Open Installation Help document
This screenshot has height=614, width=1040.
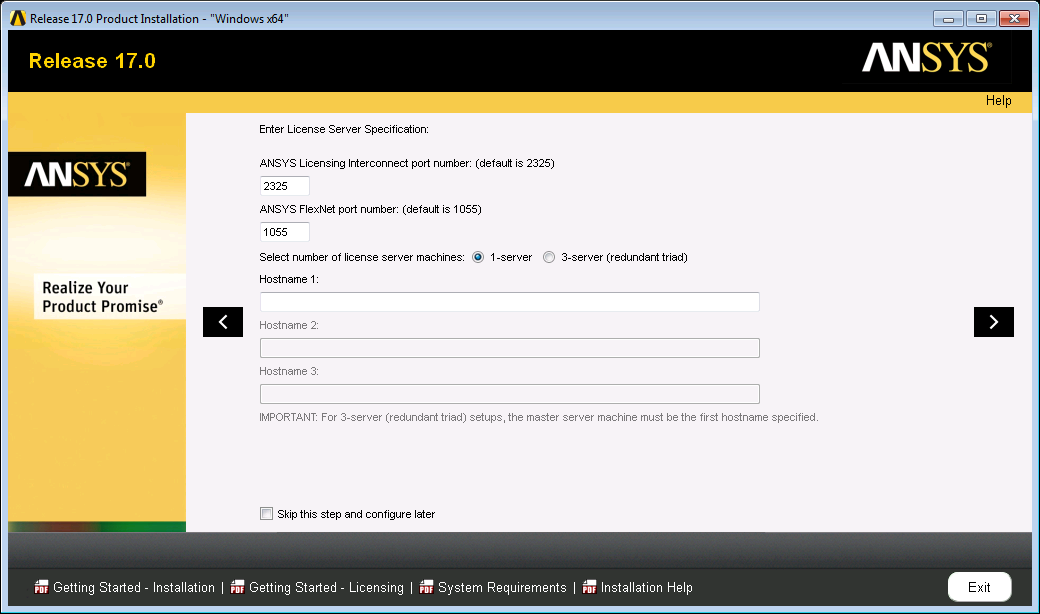point(646,587)
